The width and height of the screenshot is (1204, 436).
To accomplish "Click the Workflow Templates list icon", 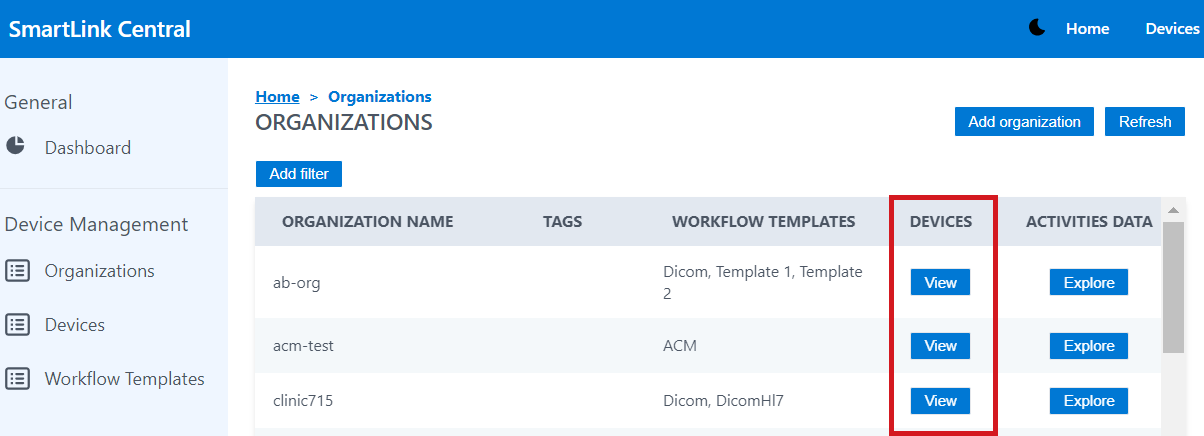I will click(17, 378).
